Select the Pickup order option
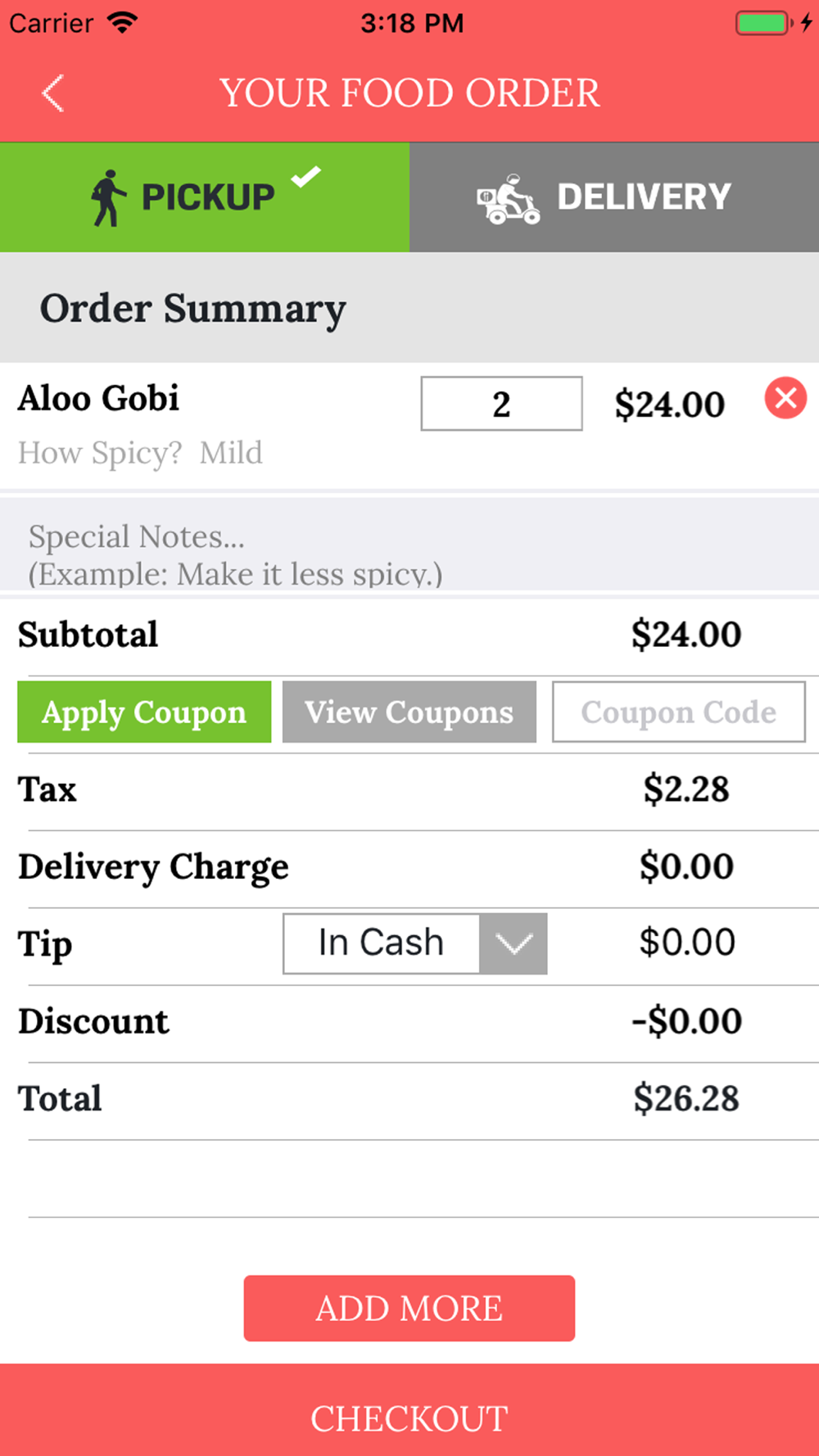 pyautogui.click(x=205, y=197)
